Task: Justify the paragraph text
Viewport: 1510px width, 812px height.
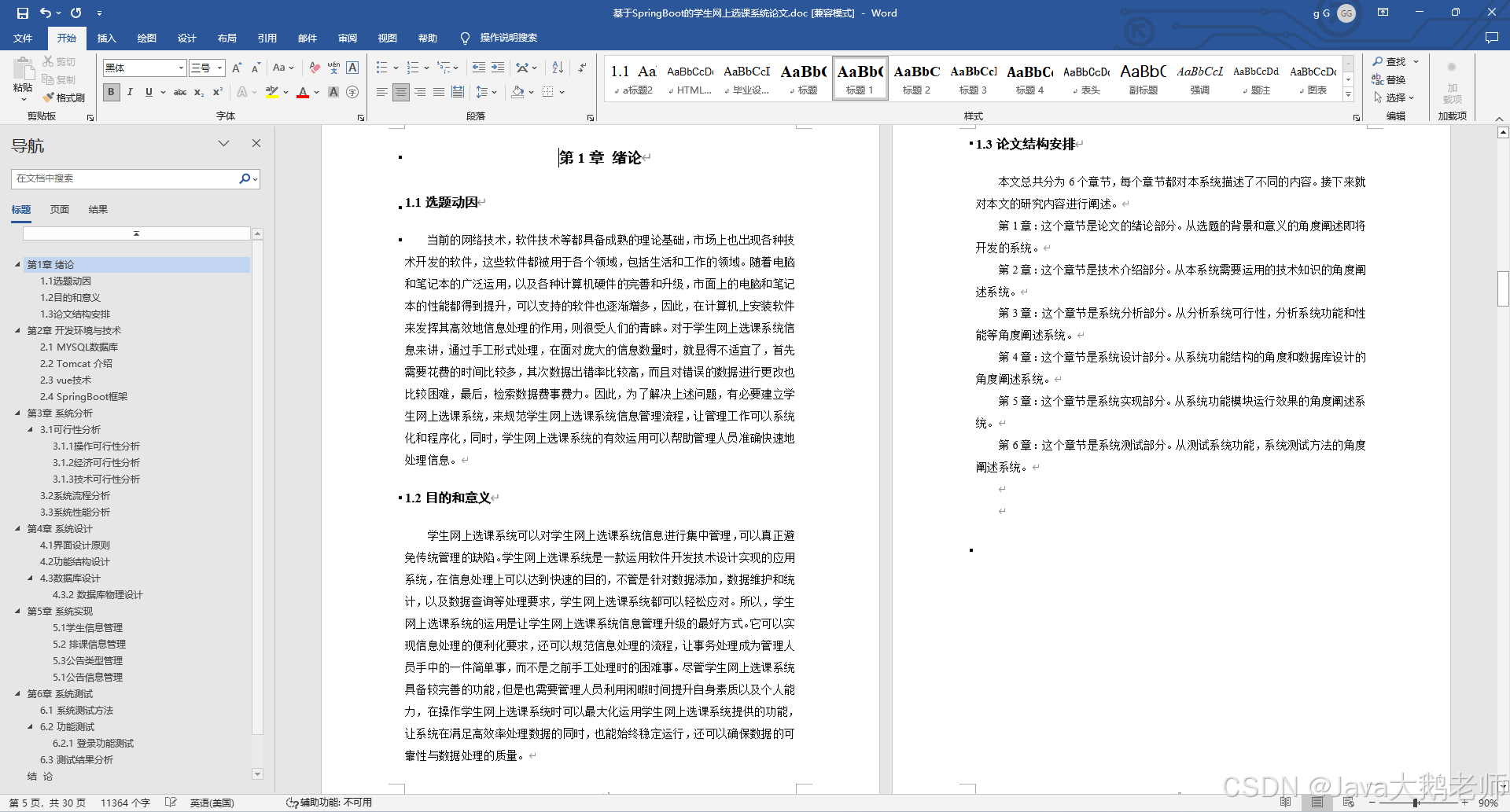Action: (439, 92)
